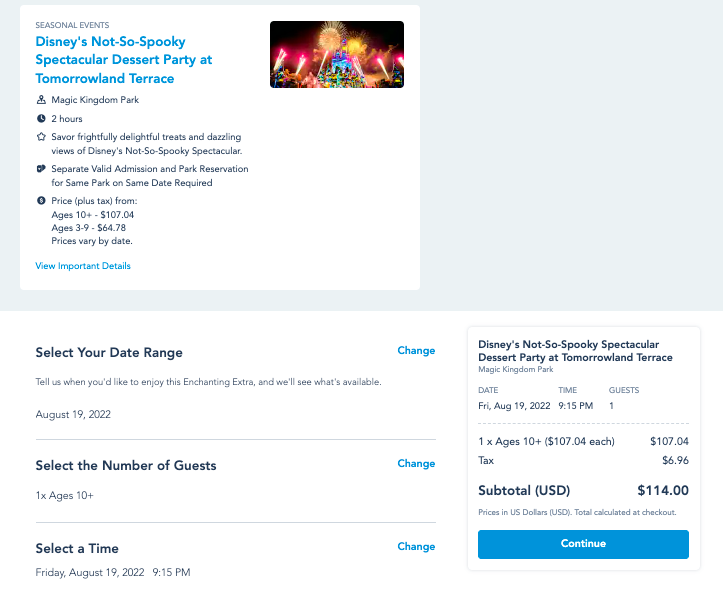Viewport: 723px width, 594px height.
Task: Click the clock icon next to 2 hours
Action: (41, 119)
